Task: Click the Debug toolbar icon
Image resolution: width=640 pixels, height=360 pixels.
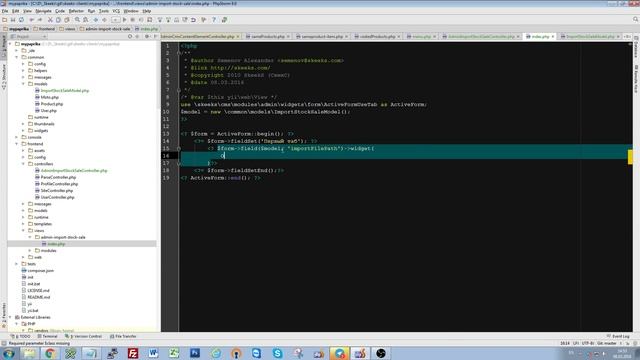Action: click(x=133, y=20)
